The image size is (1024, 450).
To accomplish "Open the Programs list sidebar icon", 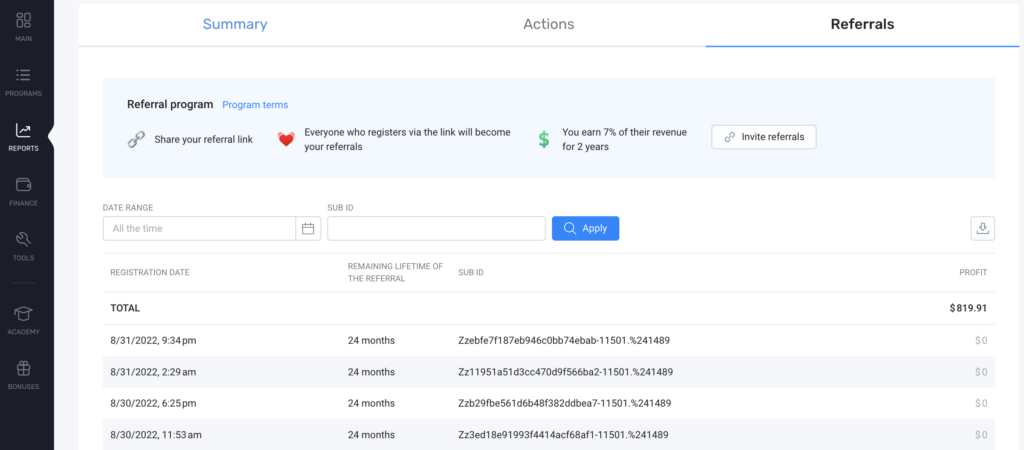I will [x=23, y=76].
